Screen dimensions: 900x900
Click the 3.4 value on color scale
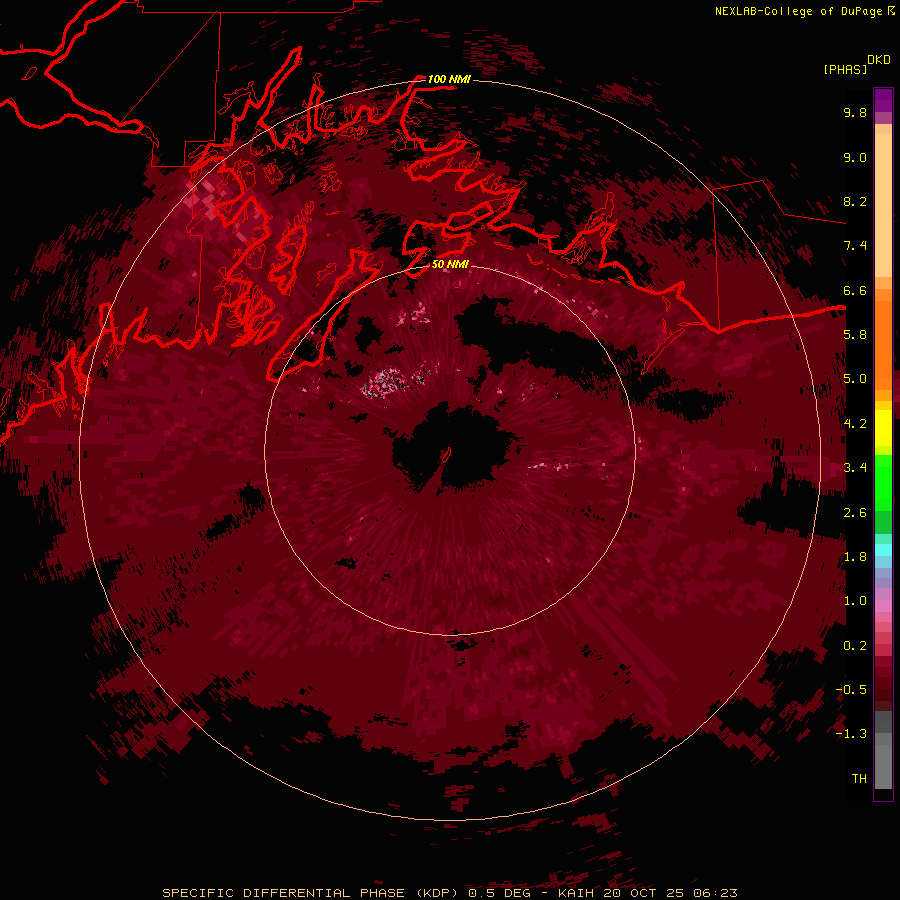point(855,468)
